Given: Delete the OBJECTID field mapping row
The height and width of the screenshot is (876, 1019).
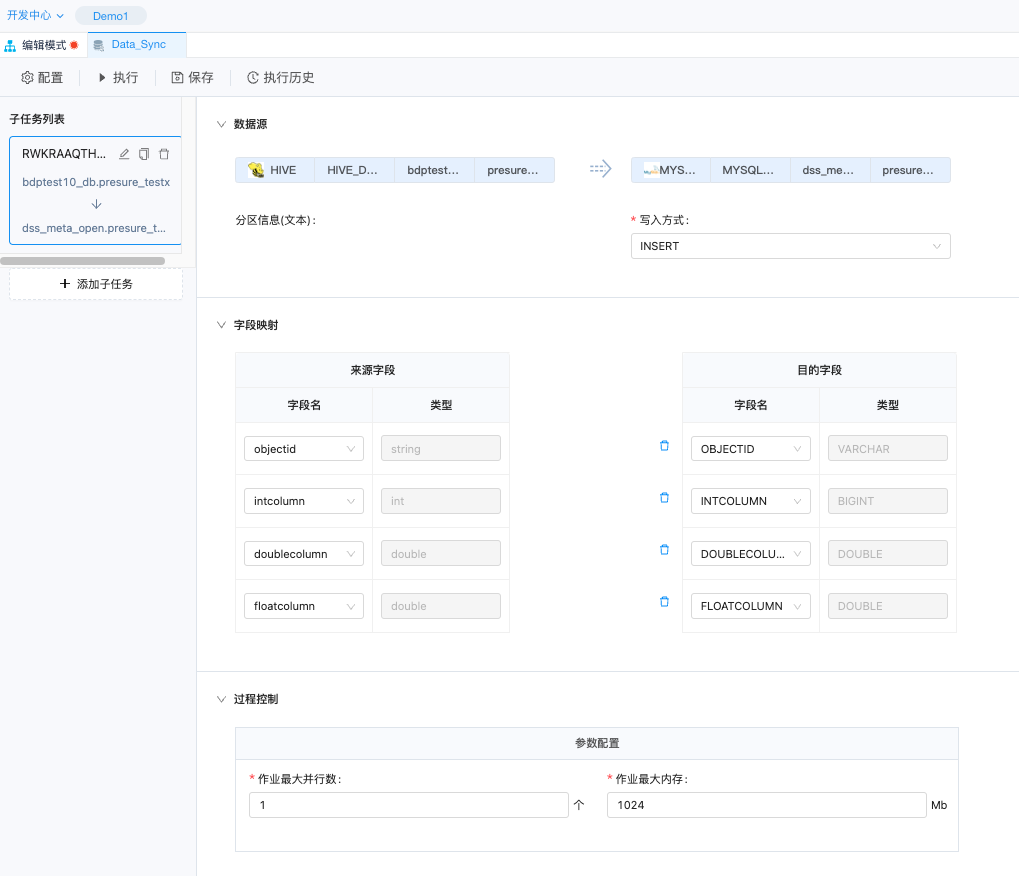Looking at the screenshot, I should [x=664, y=446].
